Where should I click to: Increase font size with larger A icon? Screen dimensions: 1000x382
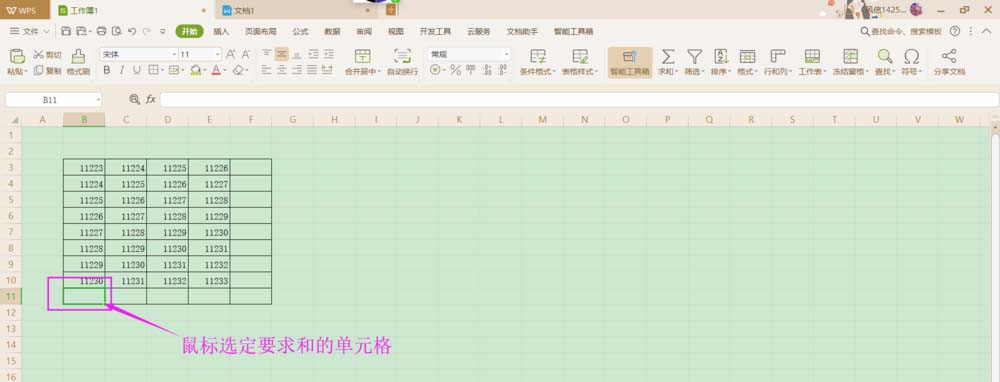(231, 55)
